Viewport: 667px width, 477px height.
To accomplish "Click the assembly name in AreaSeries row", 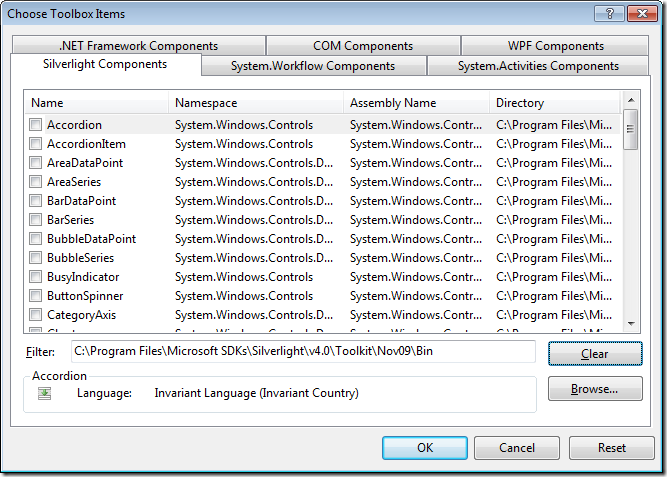I will coord(416,182).
